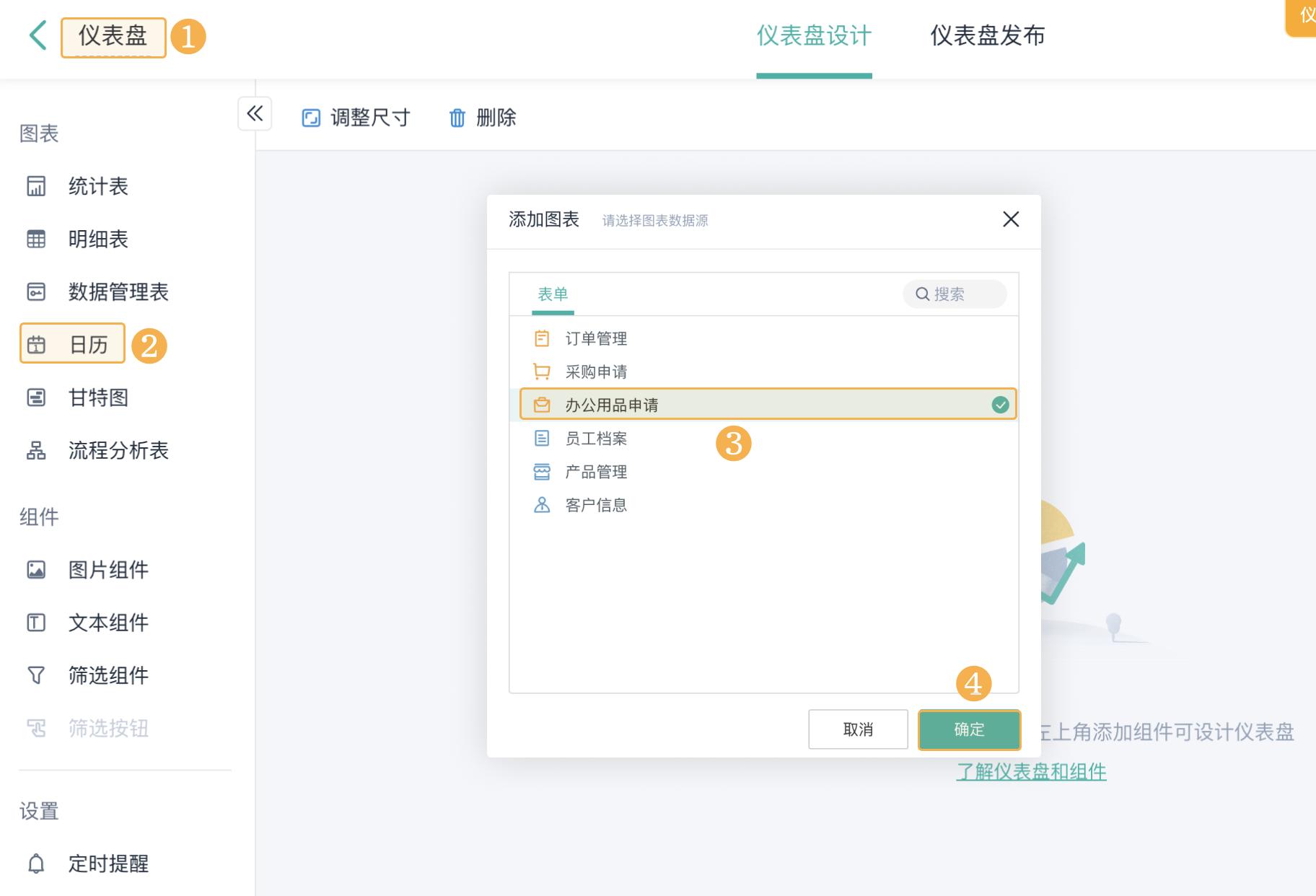1316x896 pixels.
Task: Add a 筛选组件 filter component
Action: click(x=109, y=676)
